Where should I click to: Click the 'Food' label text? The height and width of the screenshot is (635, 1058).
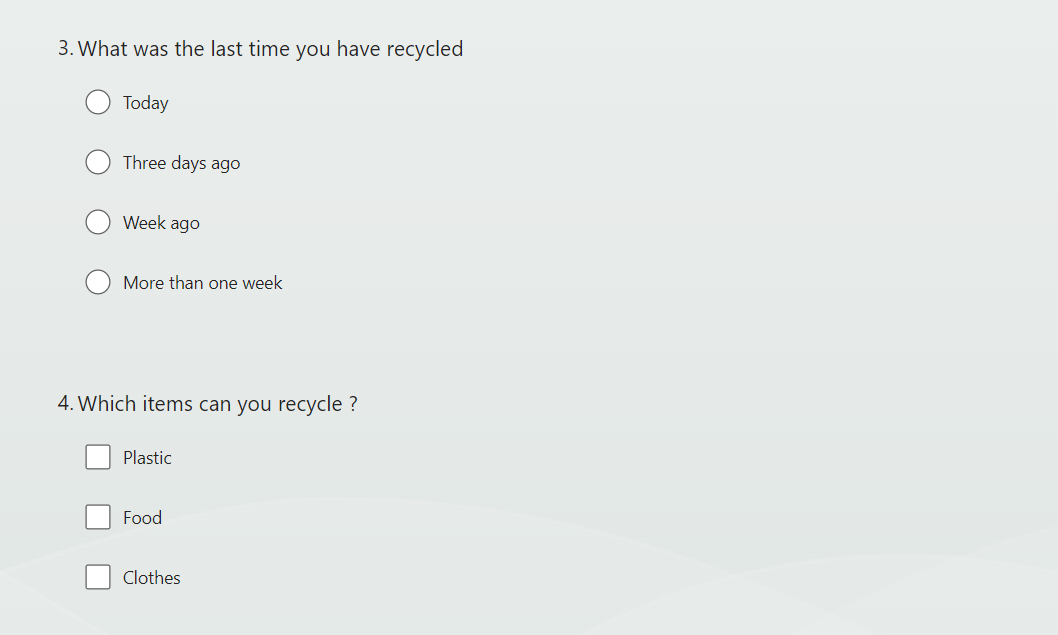click(142, 518)
